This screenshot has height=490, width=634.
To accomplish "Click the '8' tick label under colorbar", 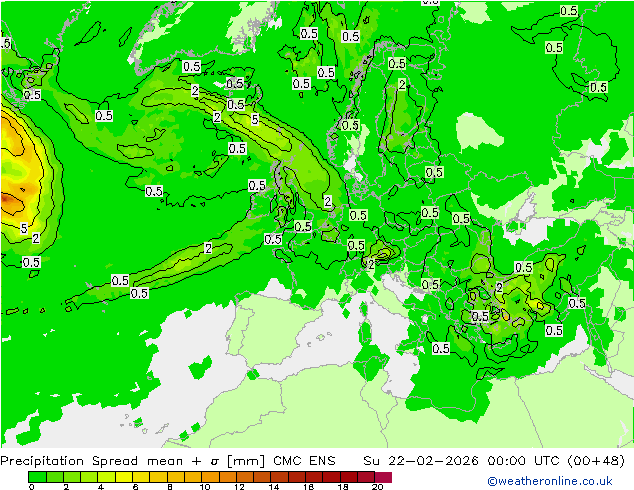I will pos(170,486).
